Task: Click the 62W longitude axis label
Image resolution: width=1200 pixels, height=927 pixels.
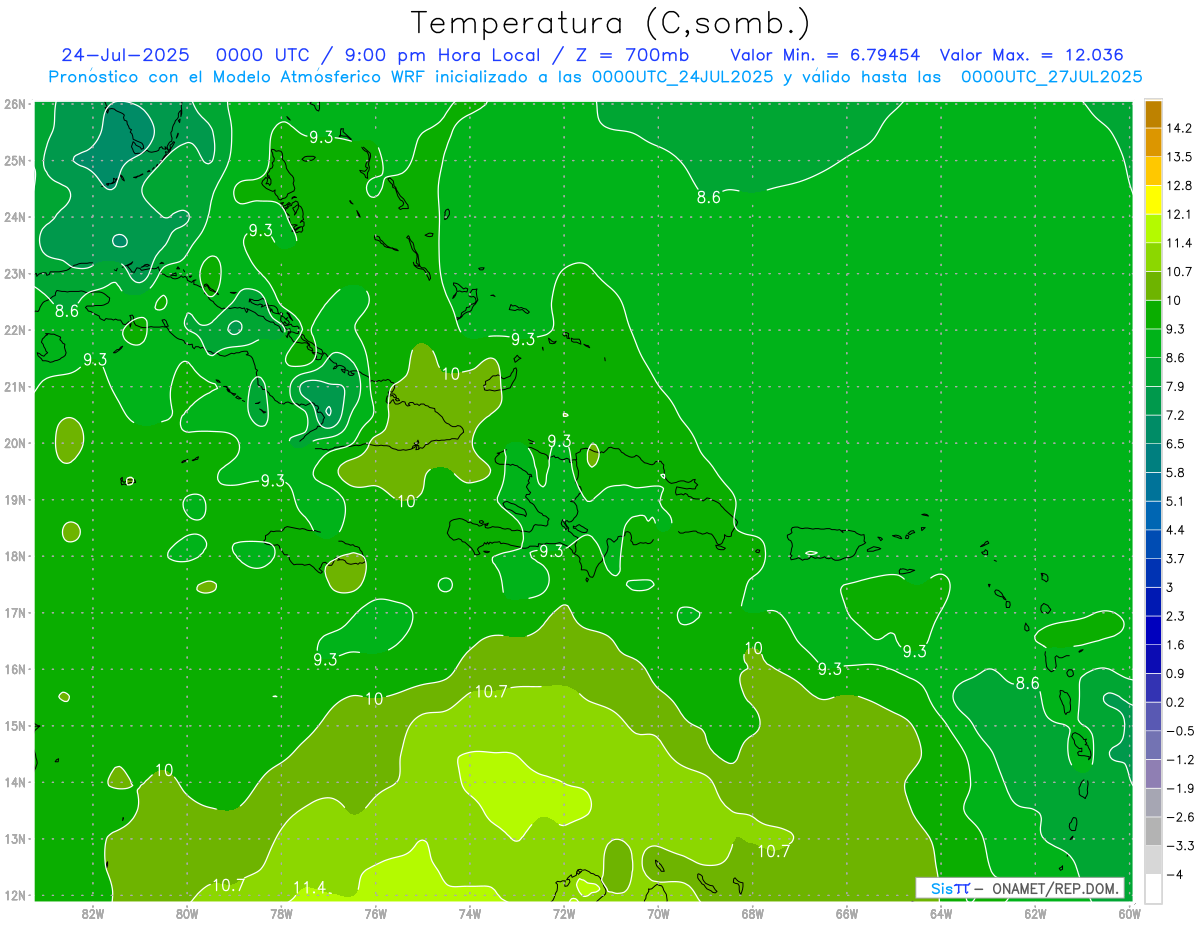Action: (1035, 913)
